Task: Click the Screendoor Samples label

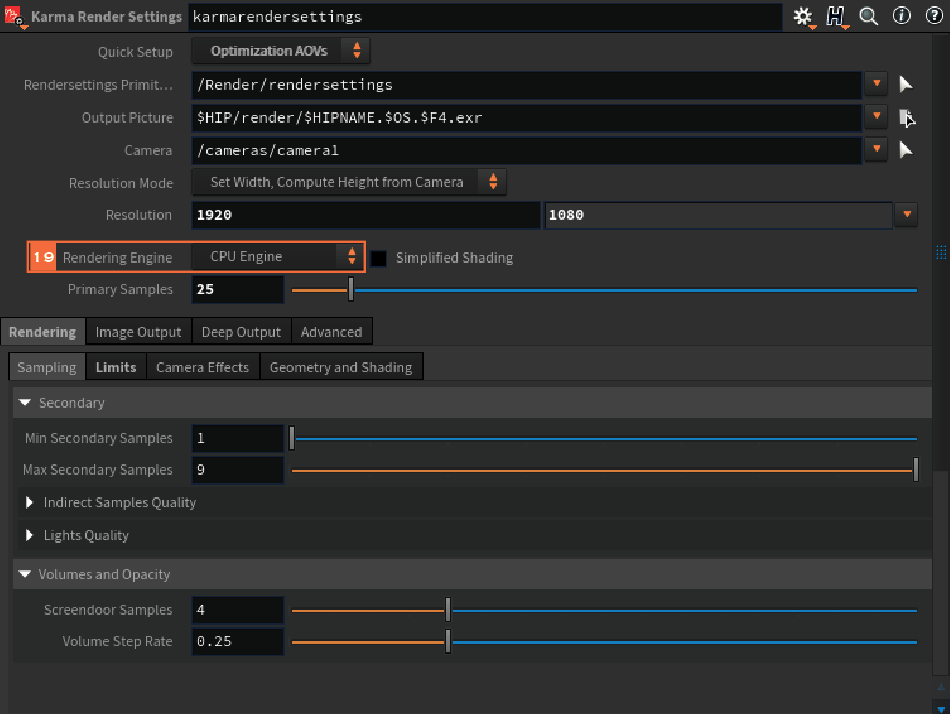Action: [x=108, y=610]
